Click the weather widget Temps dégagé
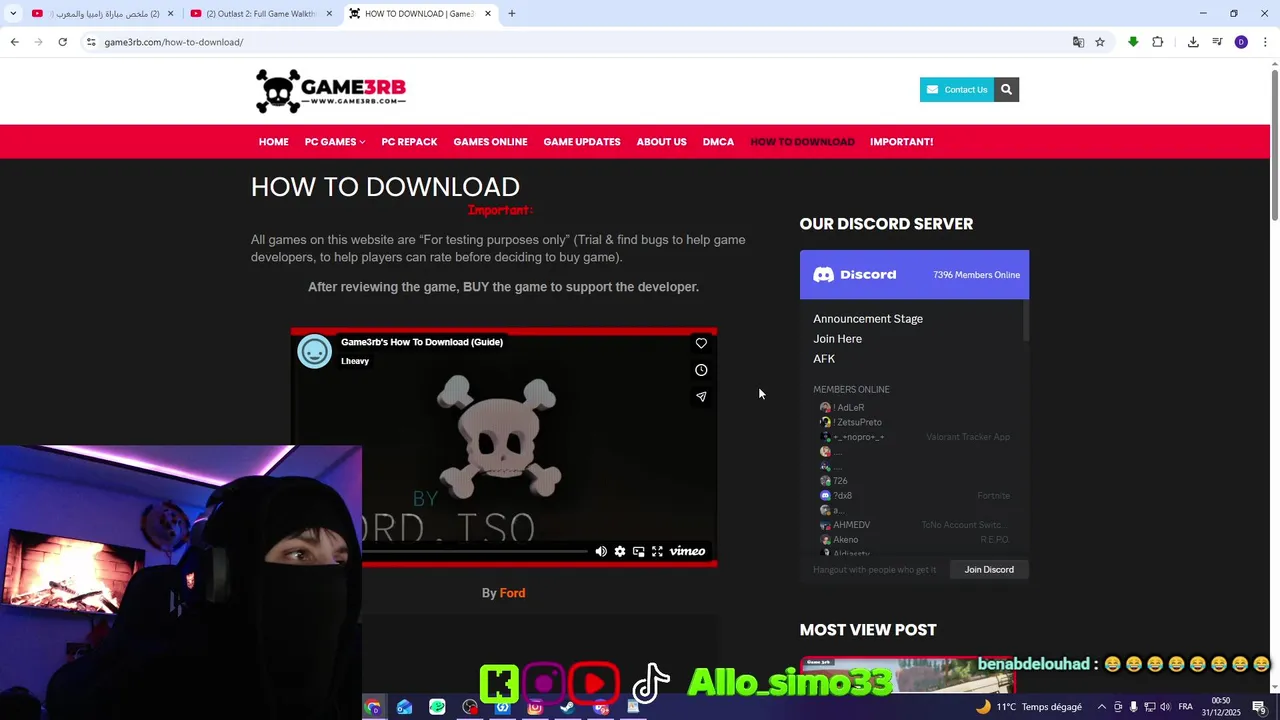Viewport: 1280px width, 720px height. [1029, 707]
